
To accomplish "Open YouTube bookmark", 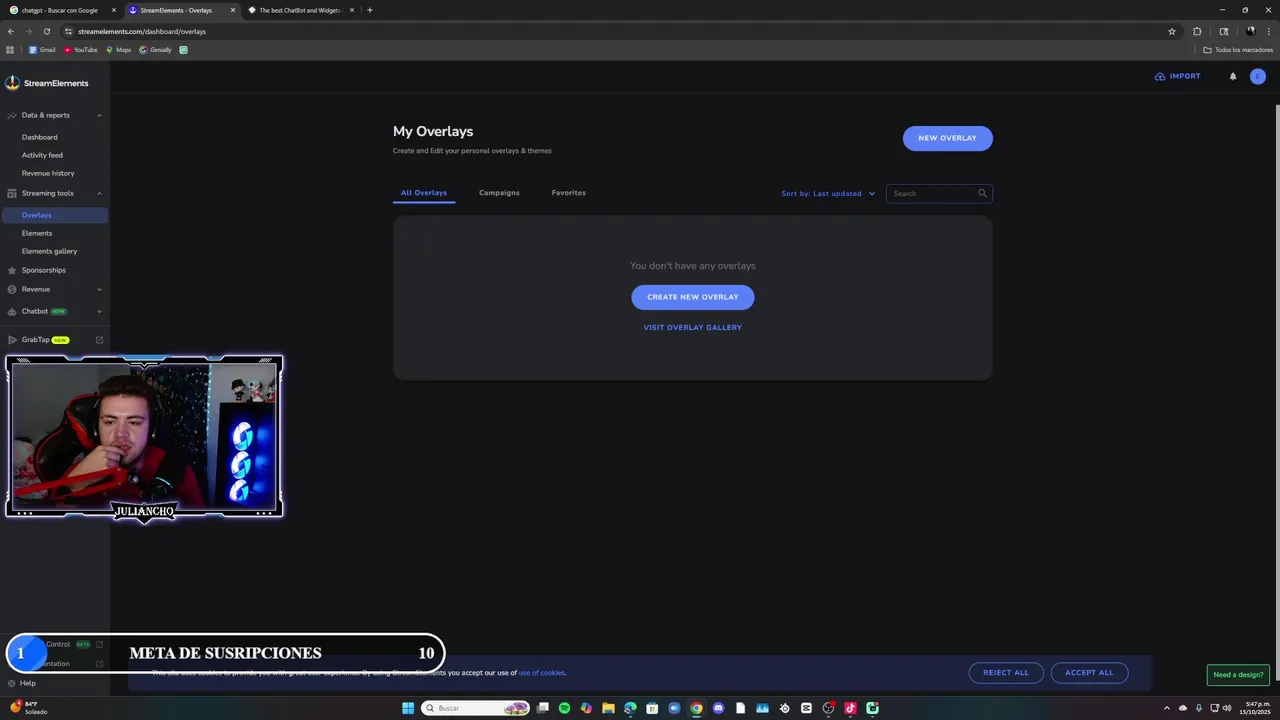I will [81, 50].
